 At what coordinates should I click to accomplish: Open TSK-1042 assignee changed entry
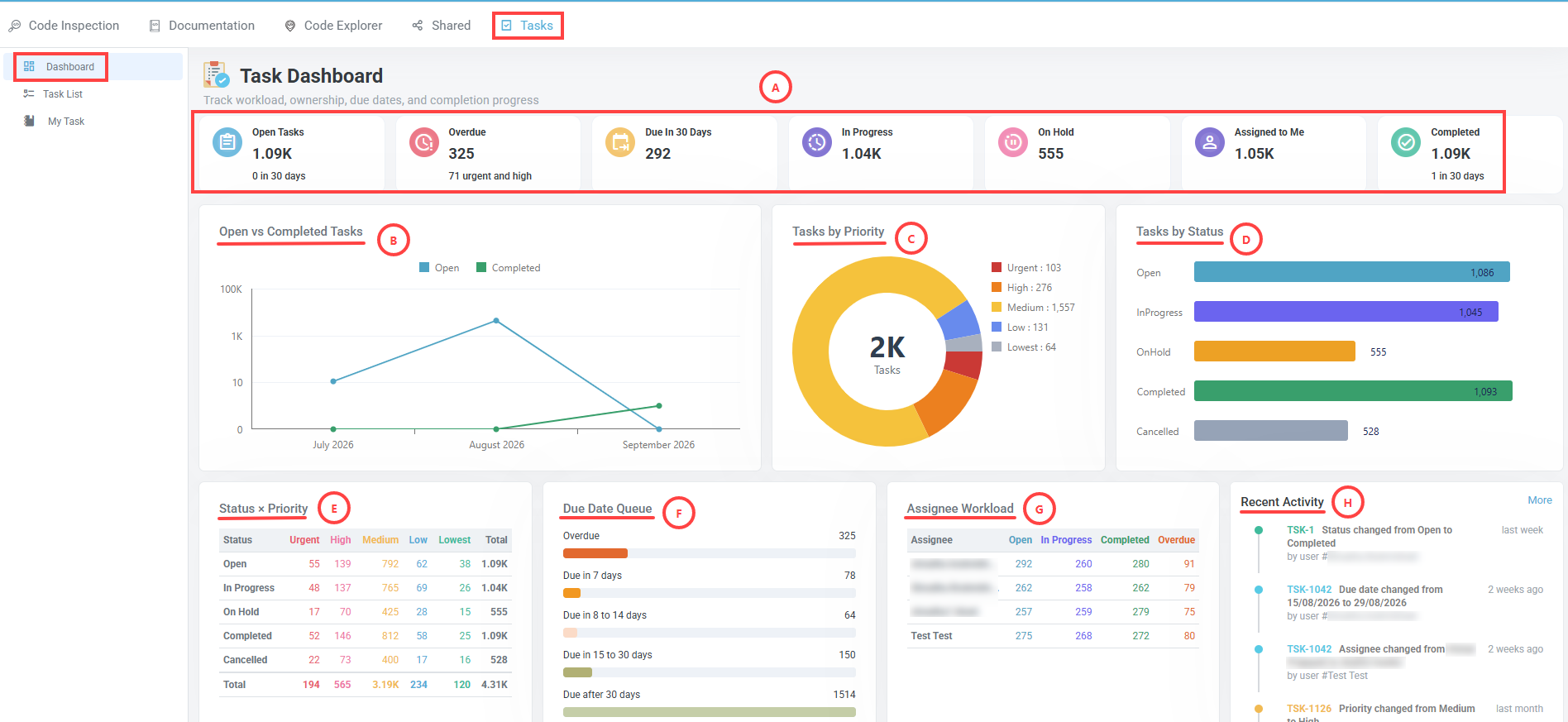click(x=1309, y=649)
